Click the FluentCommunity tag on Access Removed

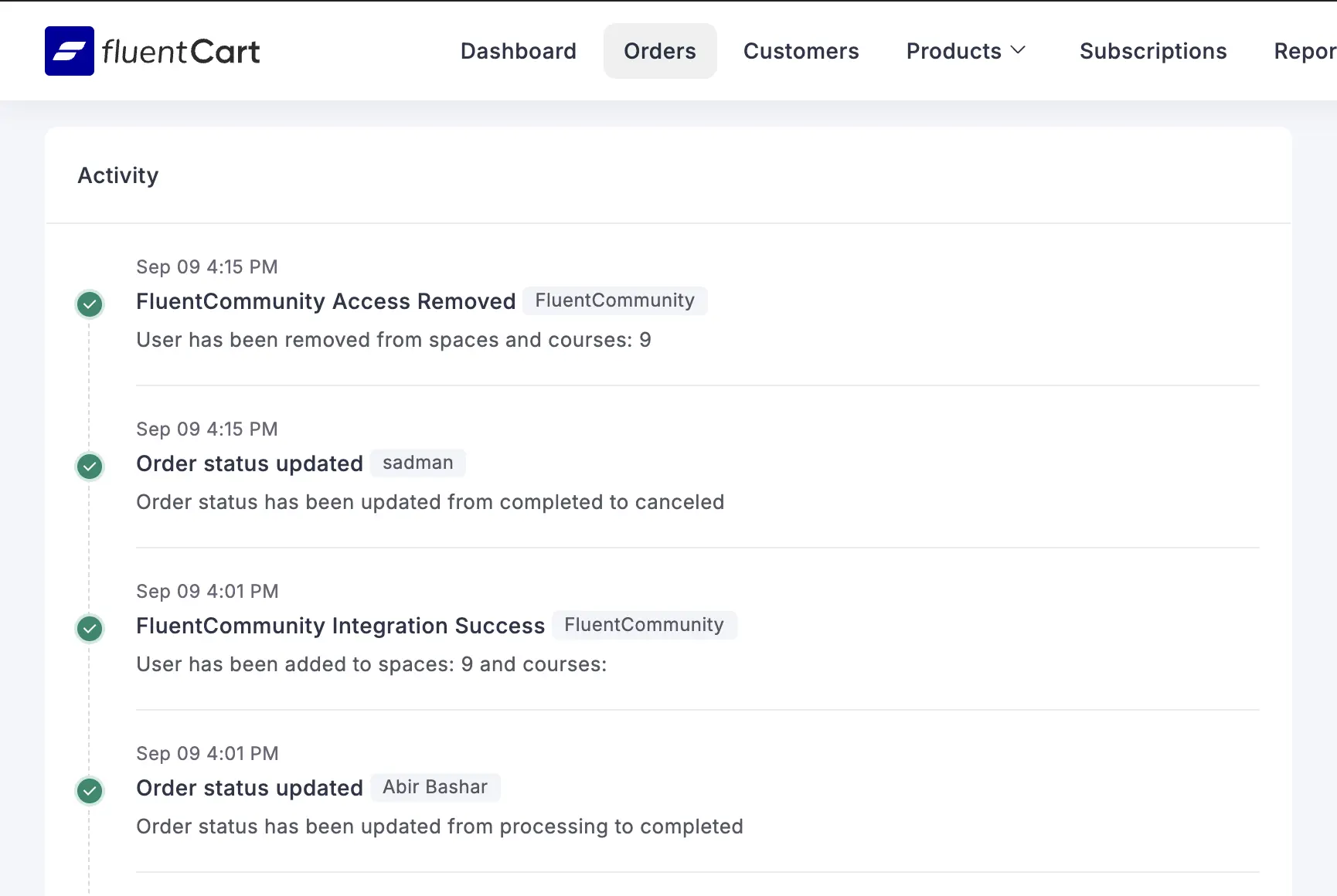[615, 300]
